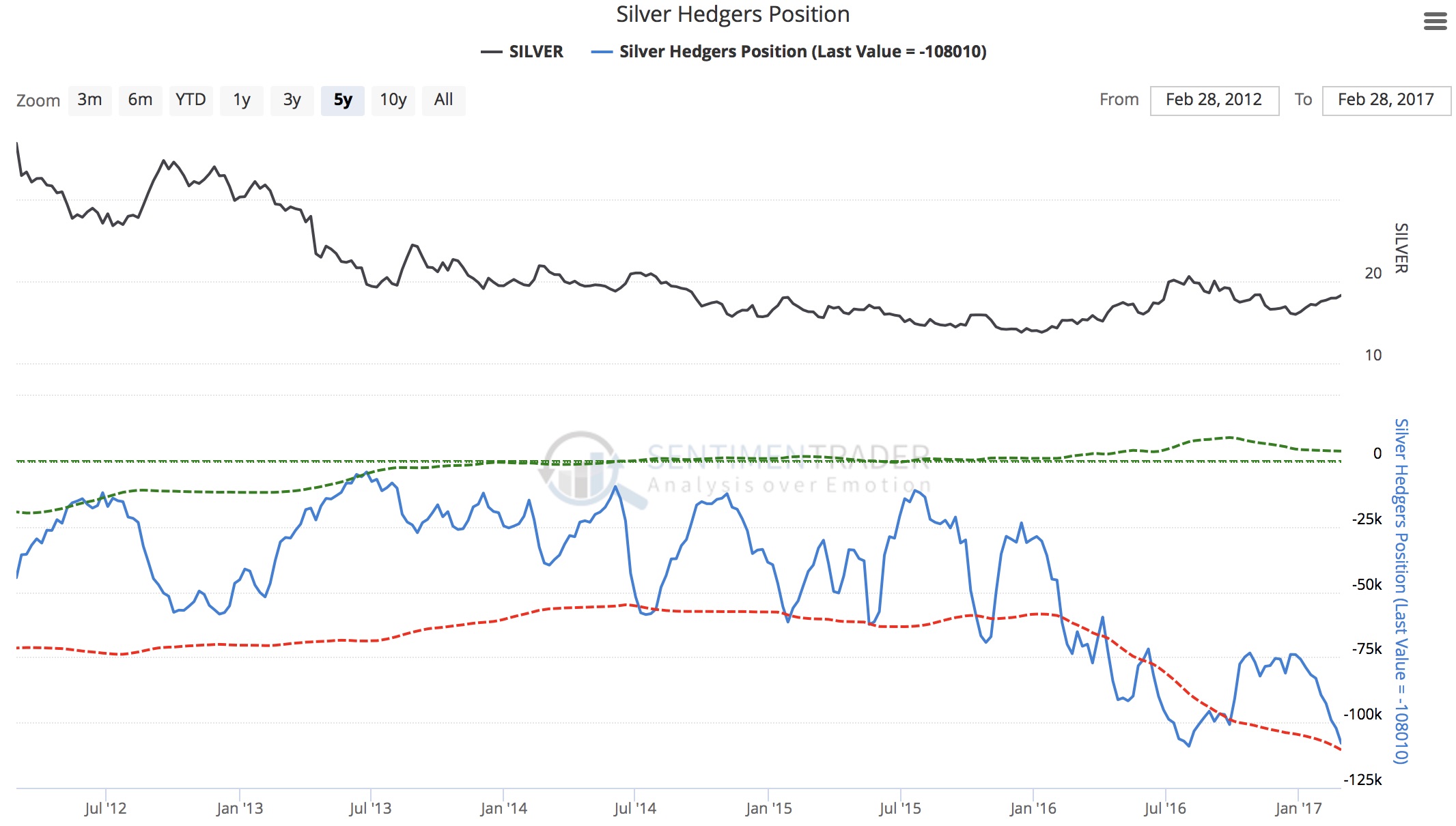Click the vertical SILVER axis title
Viewport: 1456px width, 826px height.
point(1401,248)
